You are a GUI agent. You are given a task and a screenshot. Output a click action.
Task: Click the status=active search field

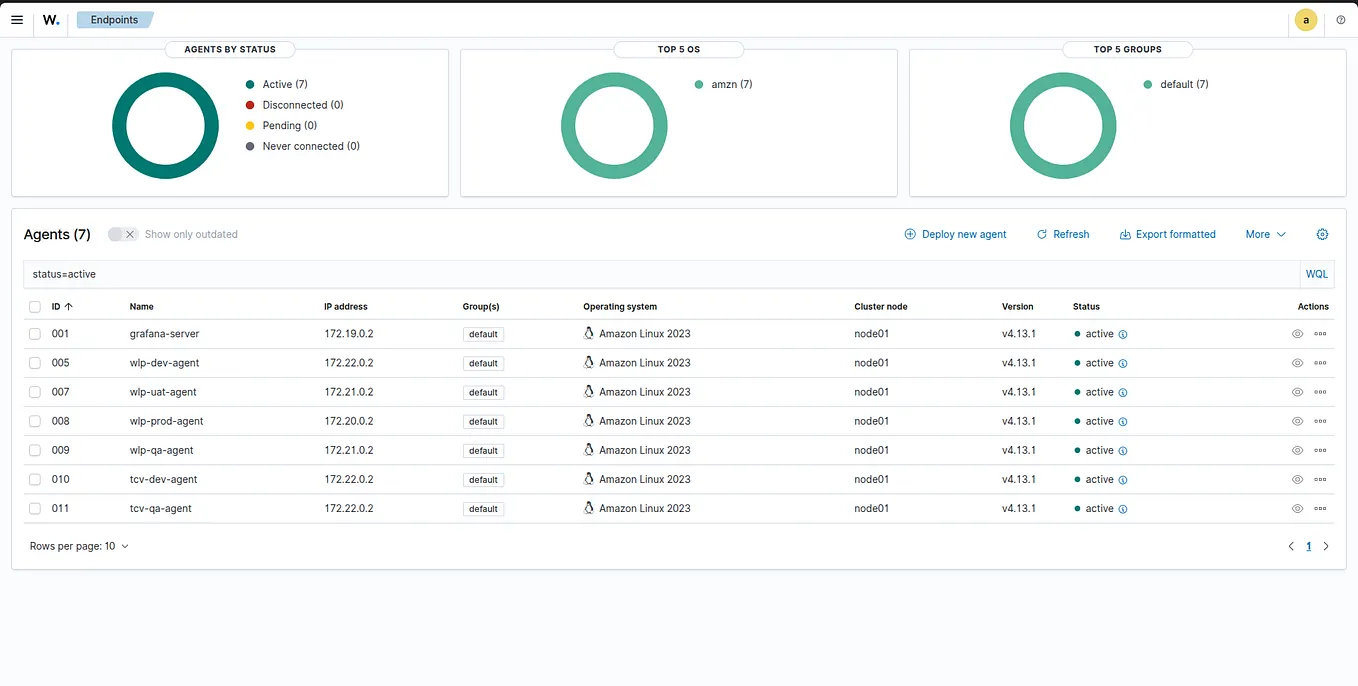click(660, 274)
